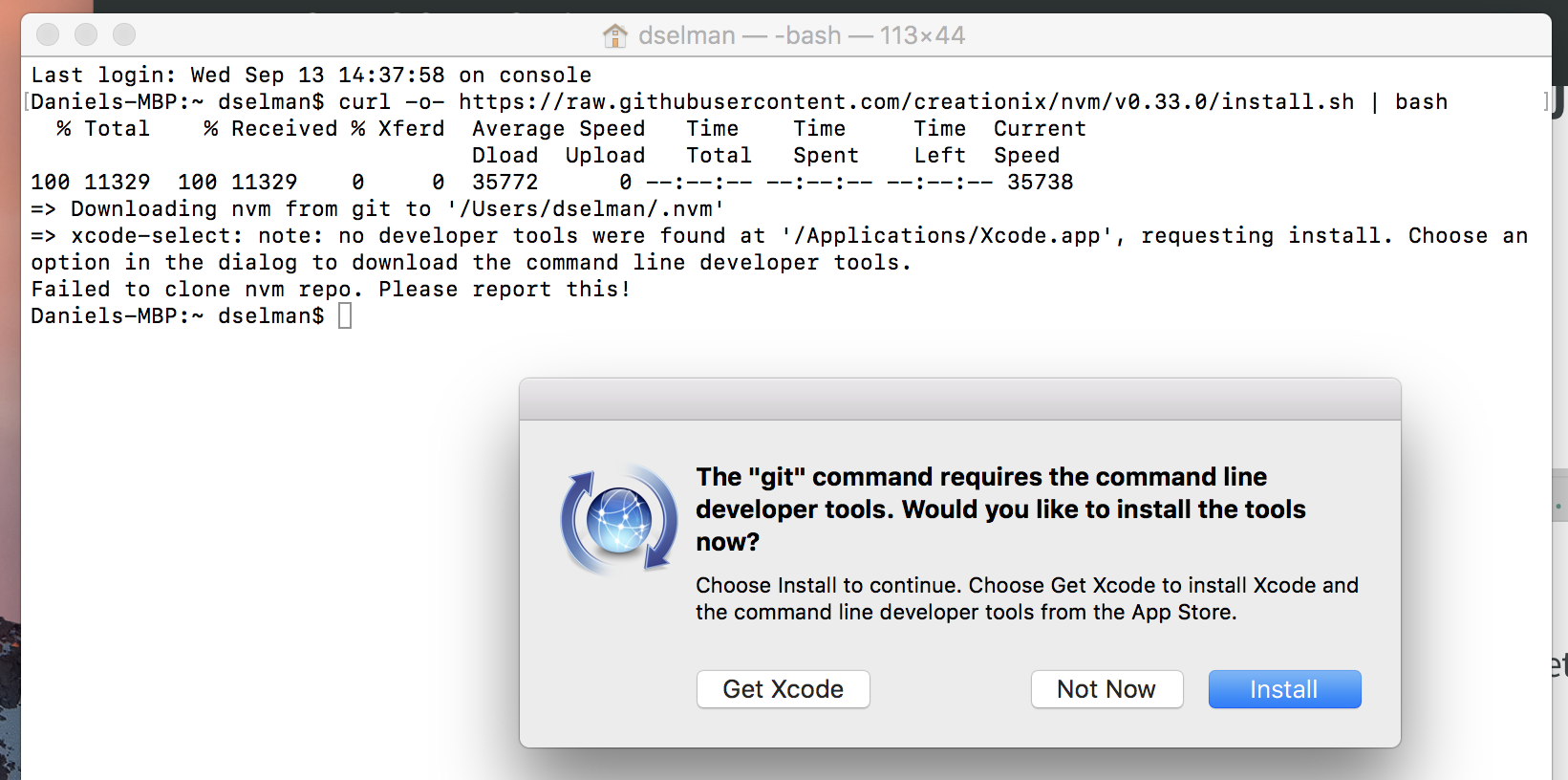Minimize the Terminal via second title bar button
Viewport: 1568px width, 780px height.
click(x=86, y=35)
